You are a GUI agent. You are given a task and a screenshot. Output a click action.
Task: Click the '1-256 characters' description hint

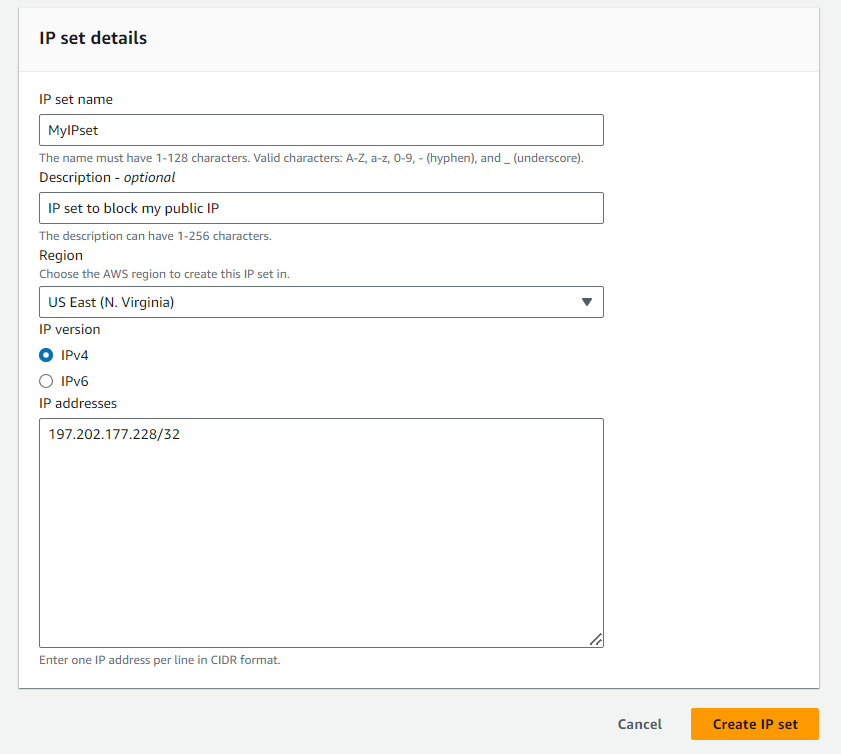coord(156,236)
